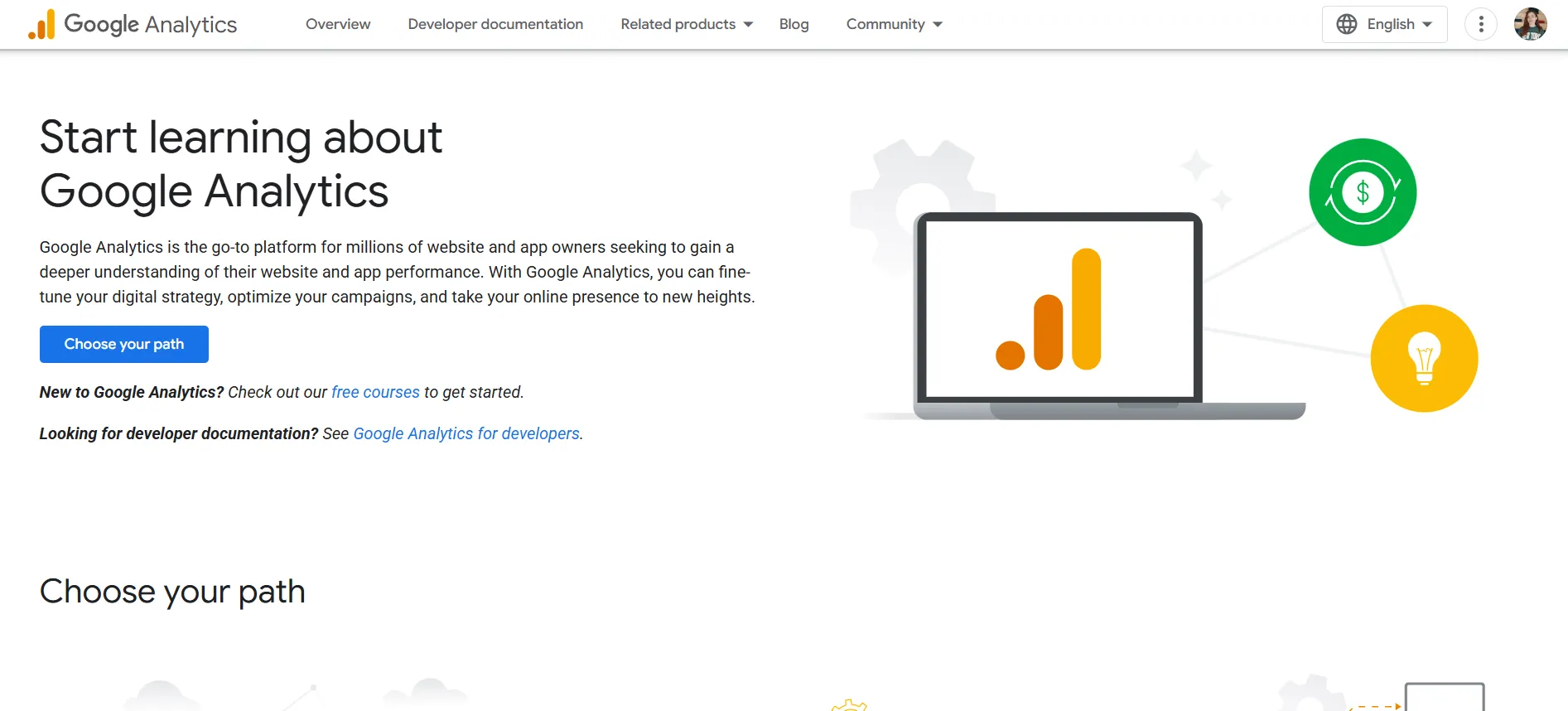This screenshot has height=711, width=1568.
Task: Open Google Analytics for developers link
Action: pyautogui.click(x=466, y=433)
